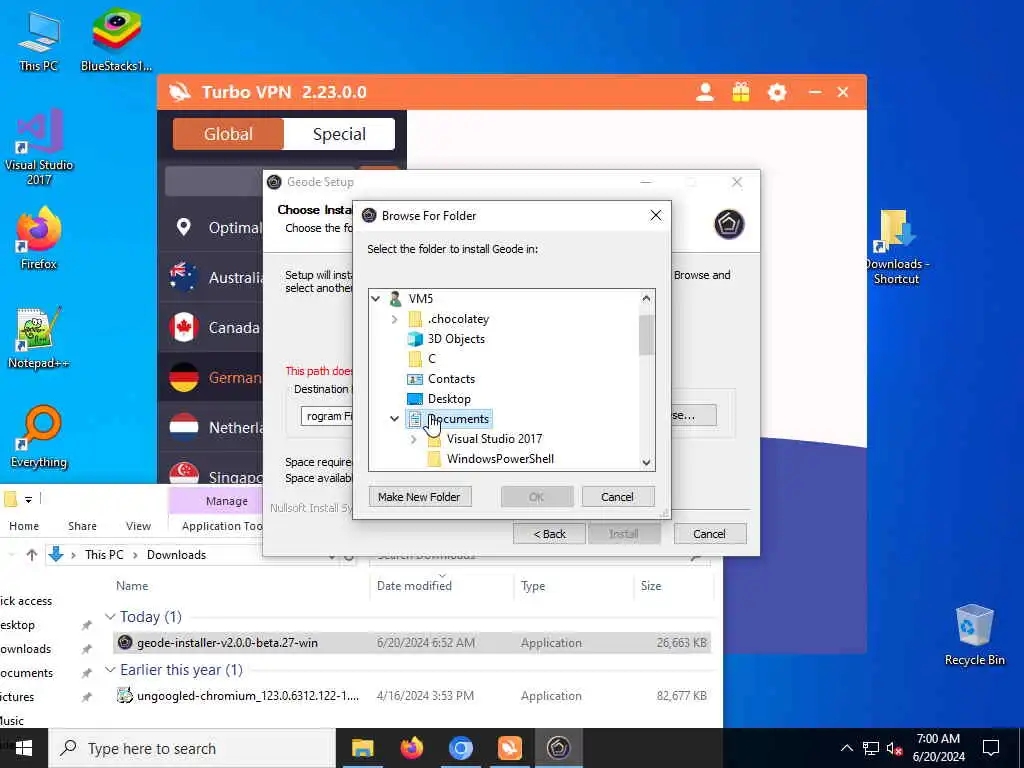1024x768 pixels.
Task: Switch to Geode installer taskbar icon
Action: click(x=558, y=748)
